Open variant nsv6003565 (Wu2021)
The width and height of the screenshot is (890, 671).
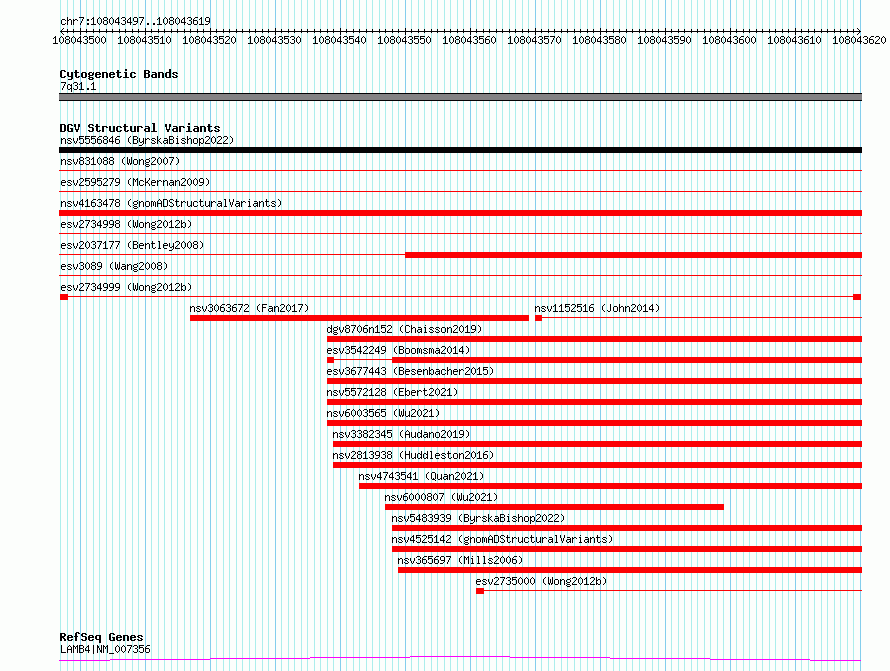(383, 413)
